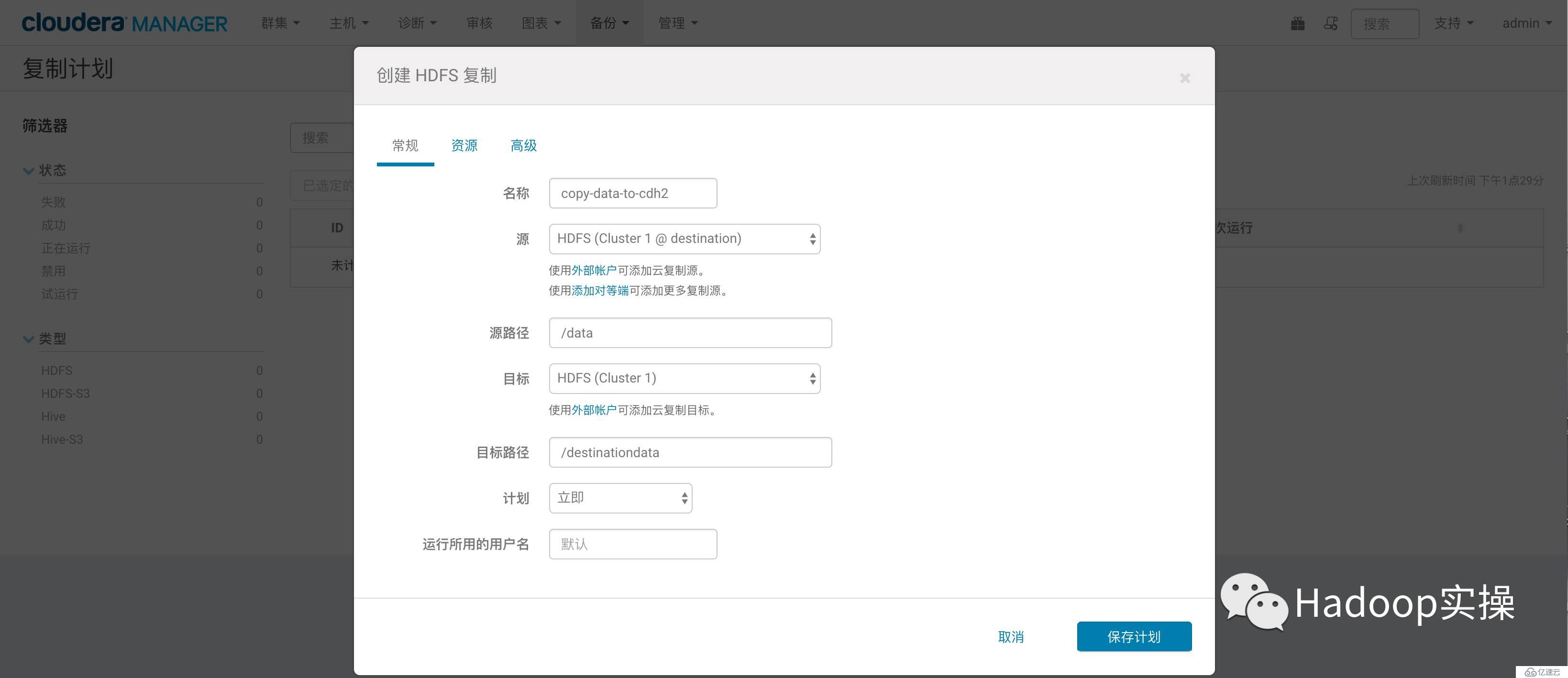Open the 支持 dropdown menu
The image size is (1568, 678).
point(1454,23)
